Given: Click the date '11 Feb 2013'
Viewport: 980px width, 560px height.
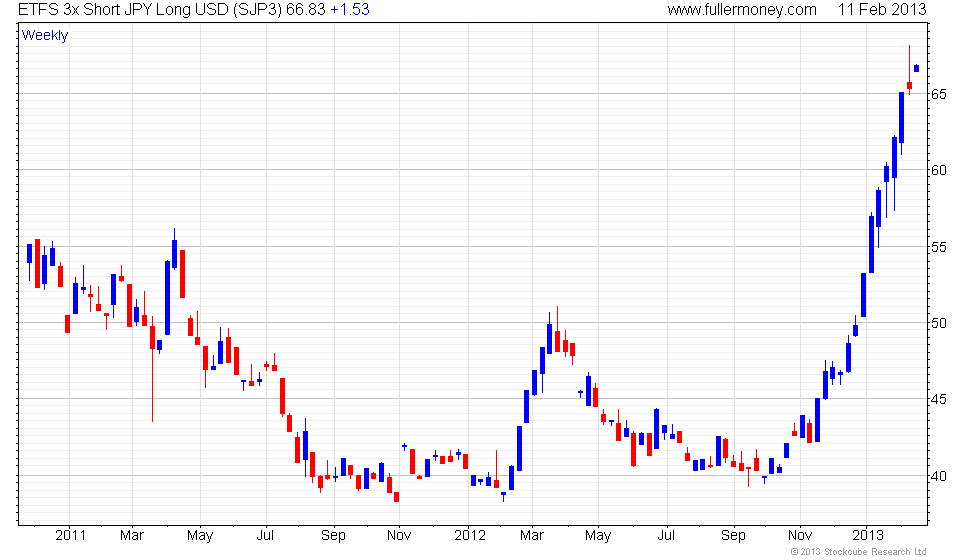Looking at the screenshot, I should click(x=882, y=10).
